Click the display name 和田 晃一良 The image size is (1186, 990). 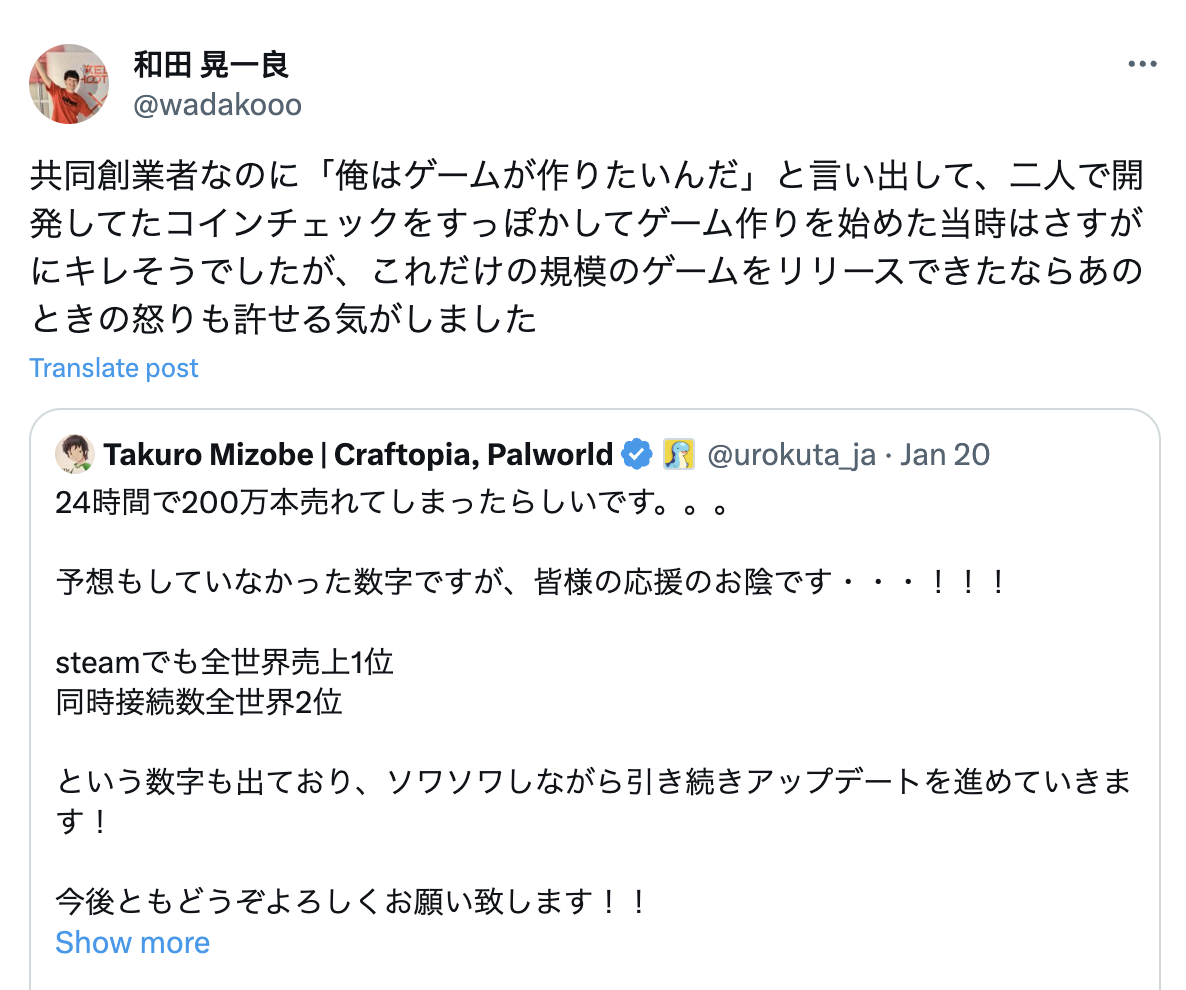(211, 65)
